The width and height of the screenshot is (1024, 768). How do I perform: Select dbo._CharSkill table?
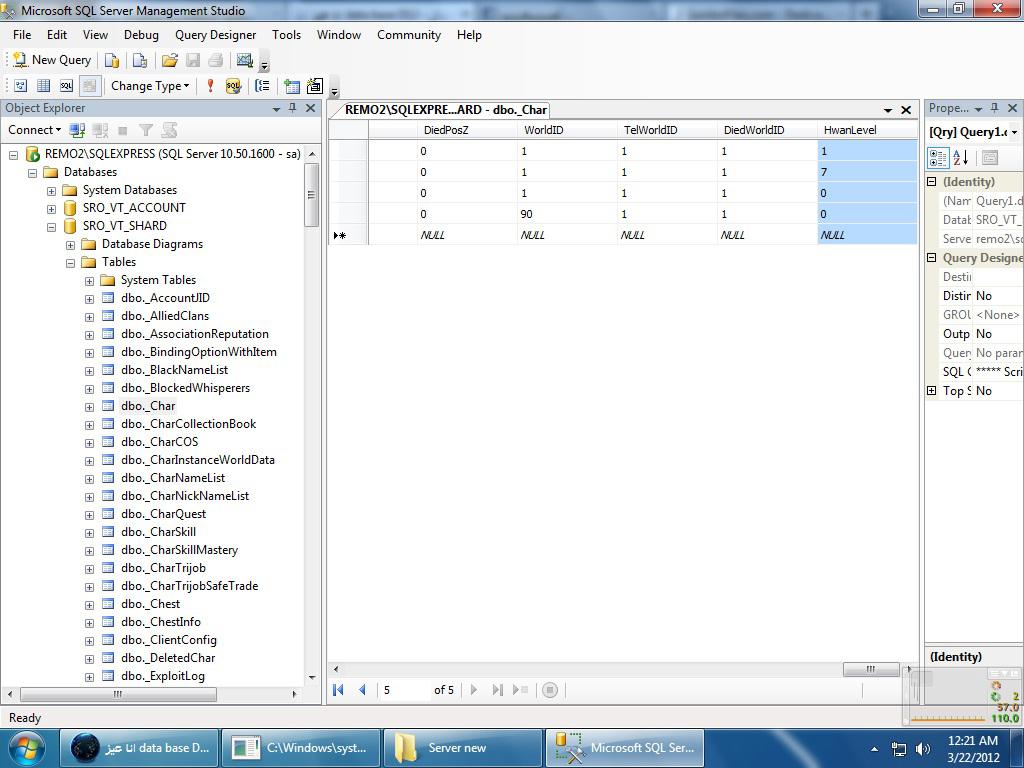(x=158, y=532)
